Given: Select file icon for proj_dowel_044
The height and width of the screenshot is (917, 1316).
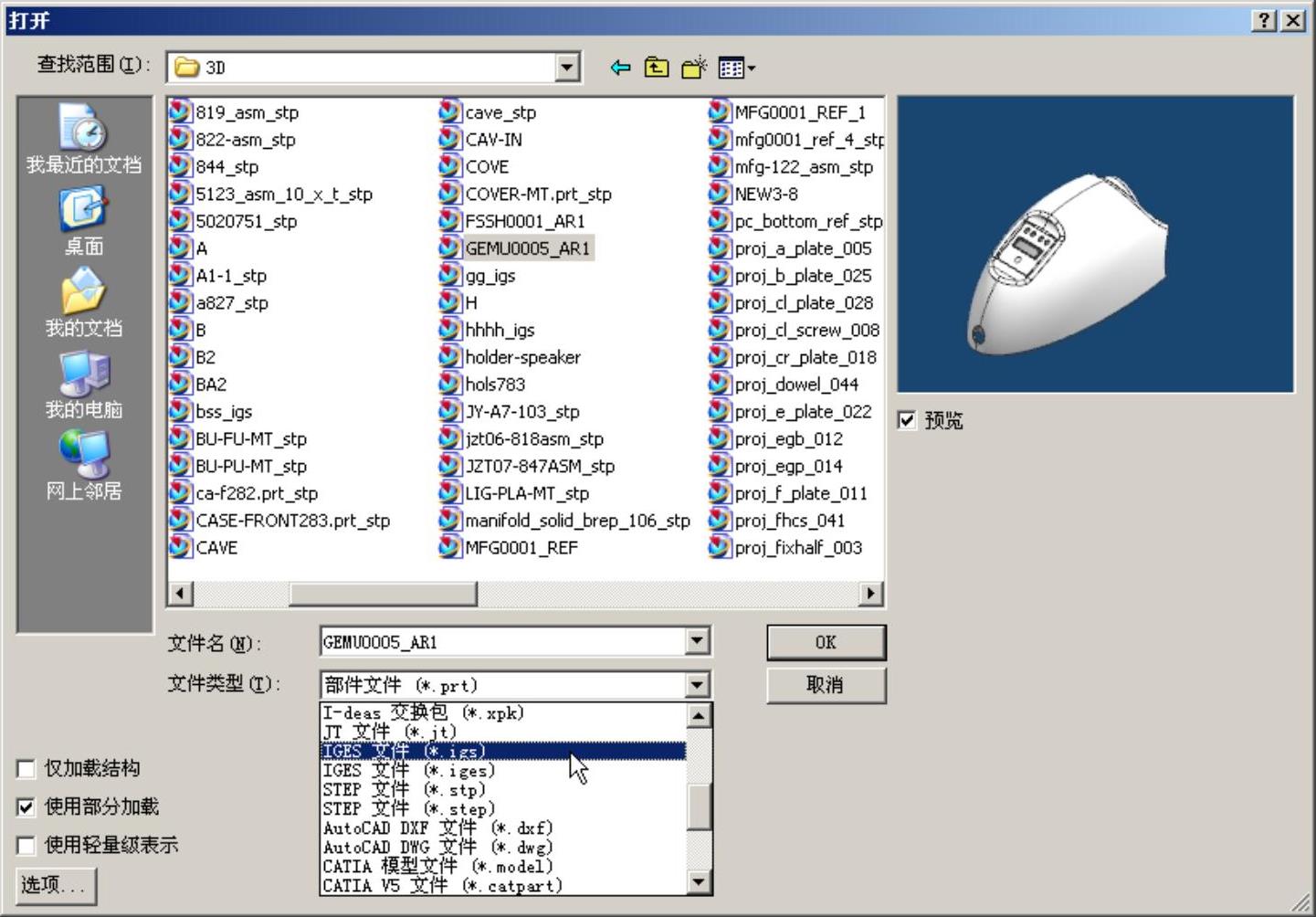Looking at the screenshot, I should (x=720, y=385).
